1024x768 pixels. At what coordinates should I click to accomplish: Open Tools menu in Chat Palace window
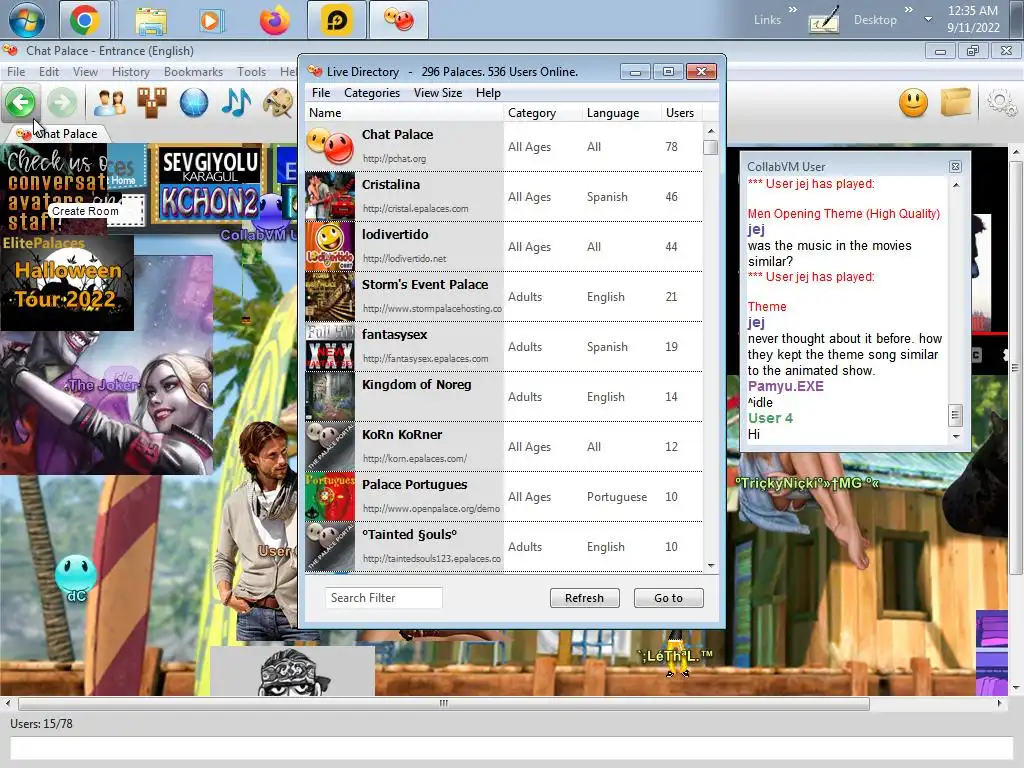[x=251, y=72]
